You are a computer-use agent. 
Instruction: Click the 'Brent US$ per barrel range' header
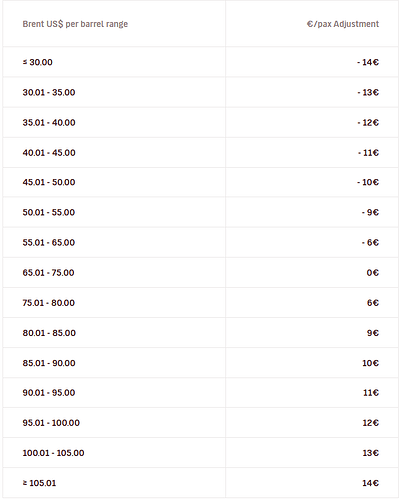75,24
